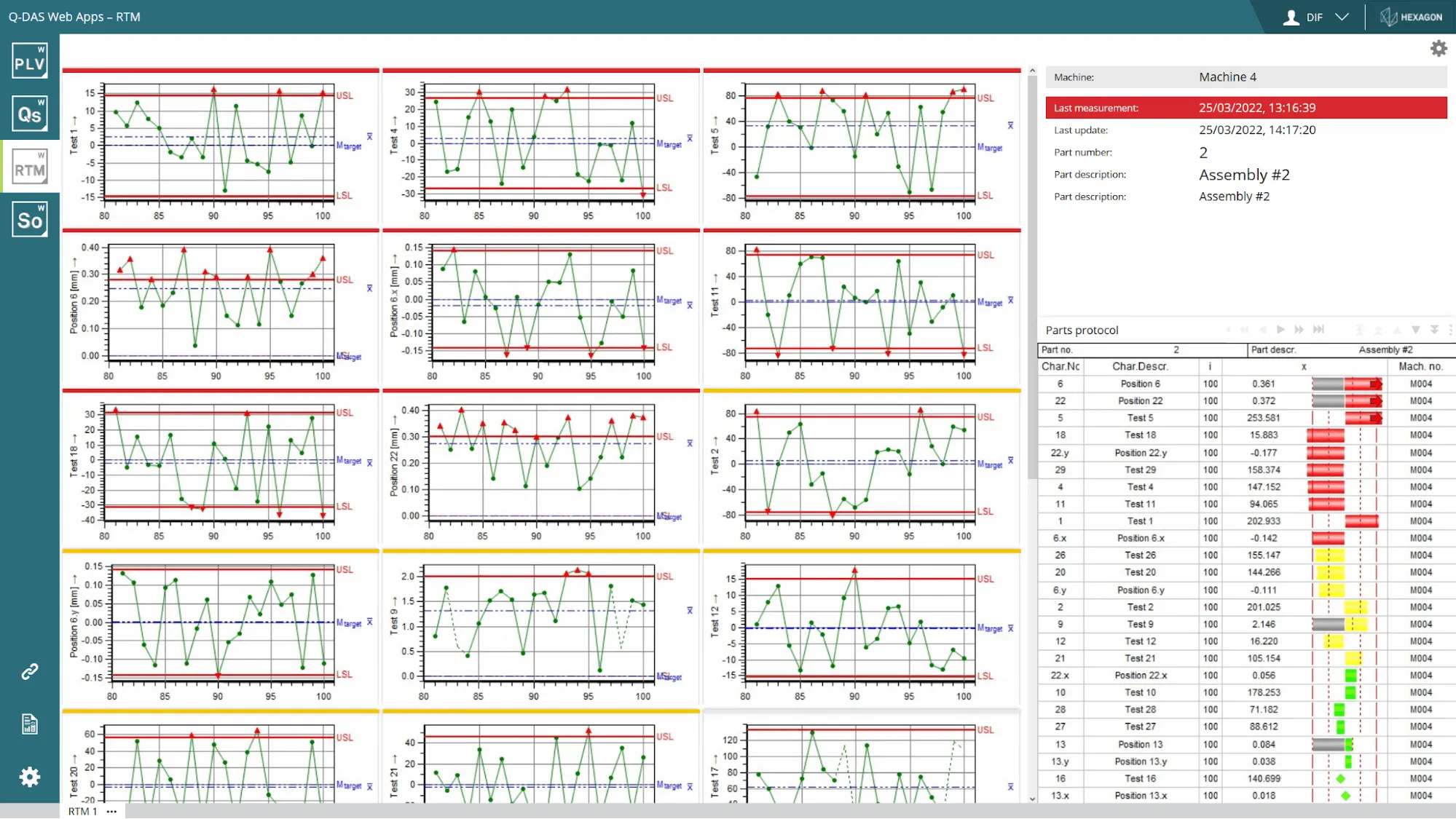Open the Qs web app
The image size is (1456, 819).
(x=30, y=113)
